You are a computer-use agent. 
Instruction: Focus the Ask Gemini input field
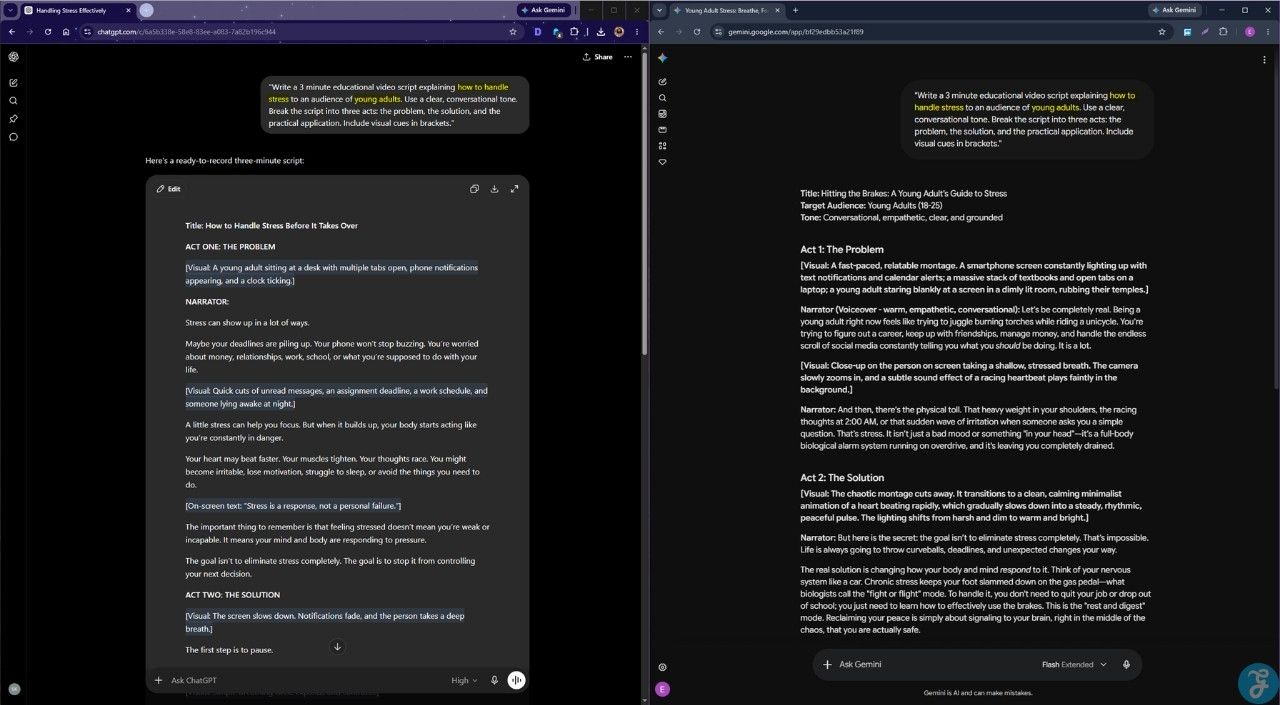click(935, 665)
